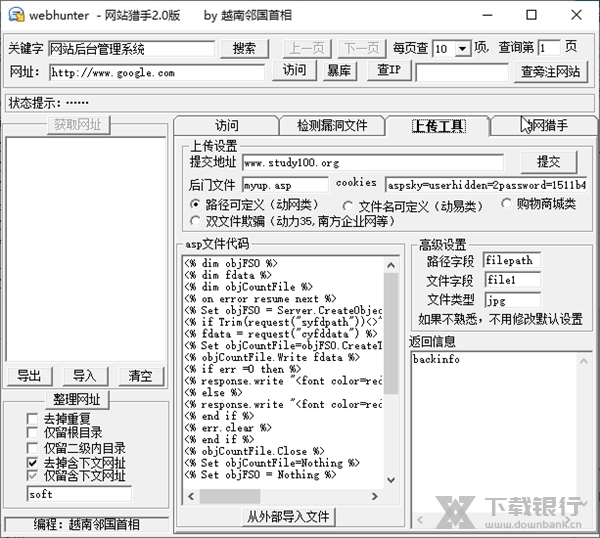The height and width of the screenshot is (538, 600).
Task: Click the code area scroll down arrow
Action: pyautogui.click(x=391, y=480)
